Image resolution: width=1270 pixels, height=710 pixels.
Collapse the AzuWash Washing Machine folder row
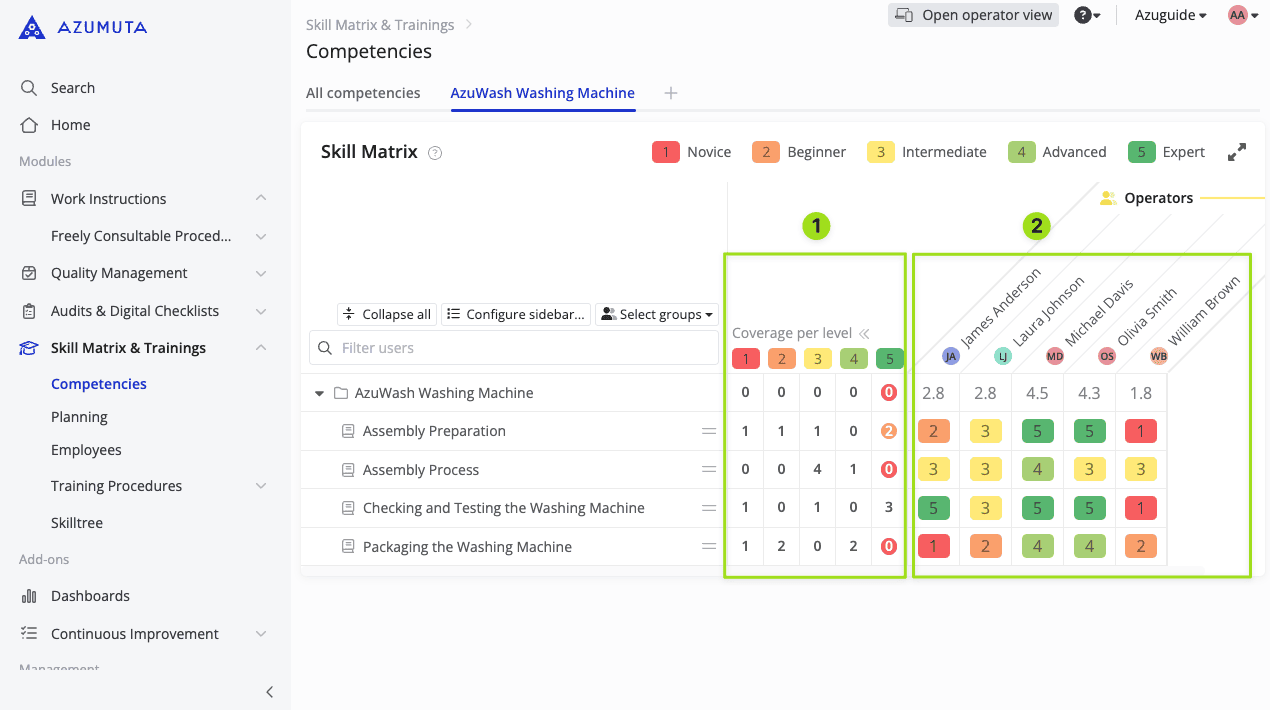(320, 393)
